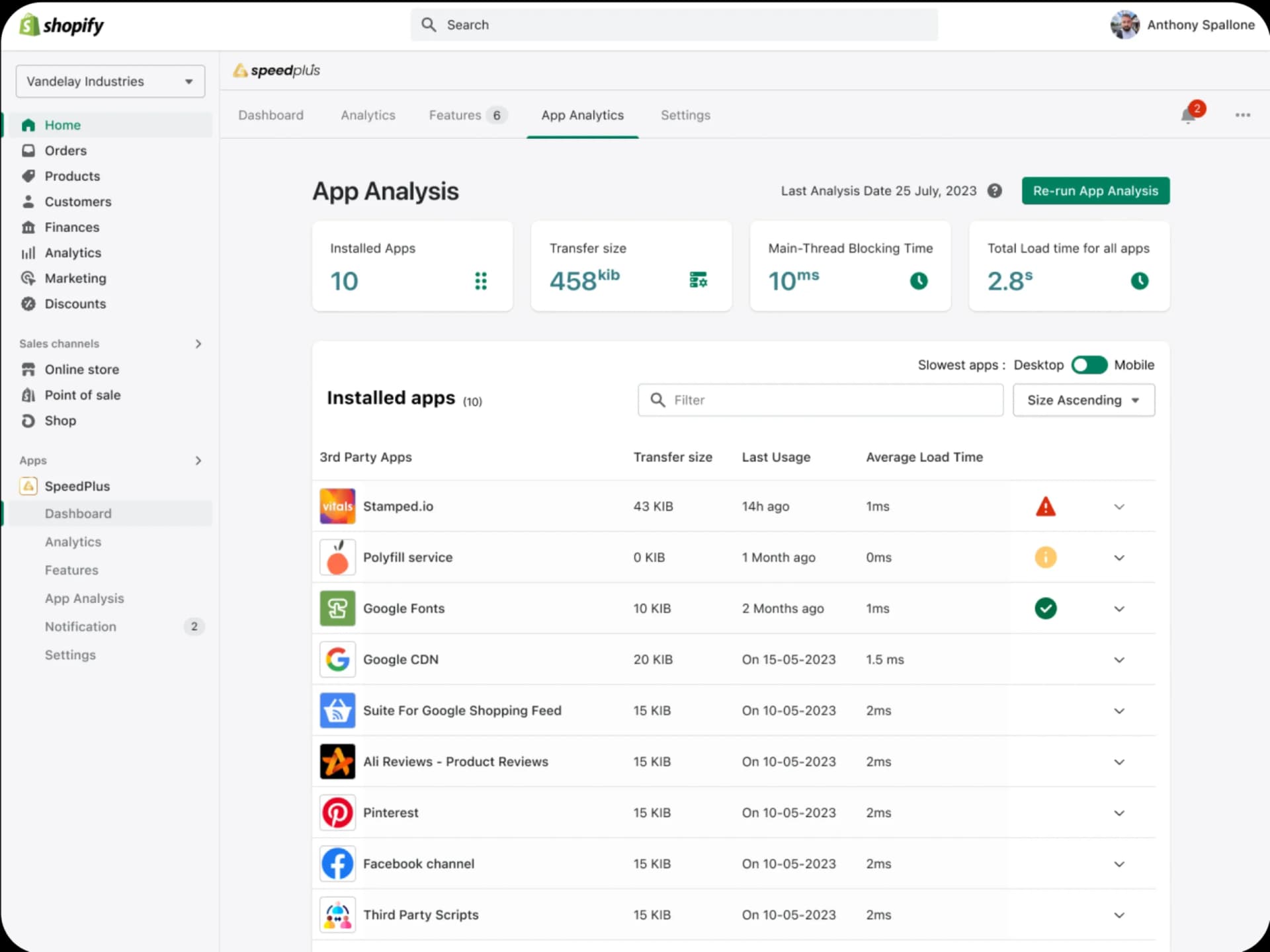Viewport: 1270px width, 952px height.
Task: Click the Suite For Google Shopping Feed icon
Action: tap(337, 711)
